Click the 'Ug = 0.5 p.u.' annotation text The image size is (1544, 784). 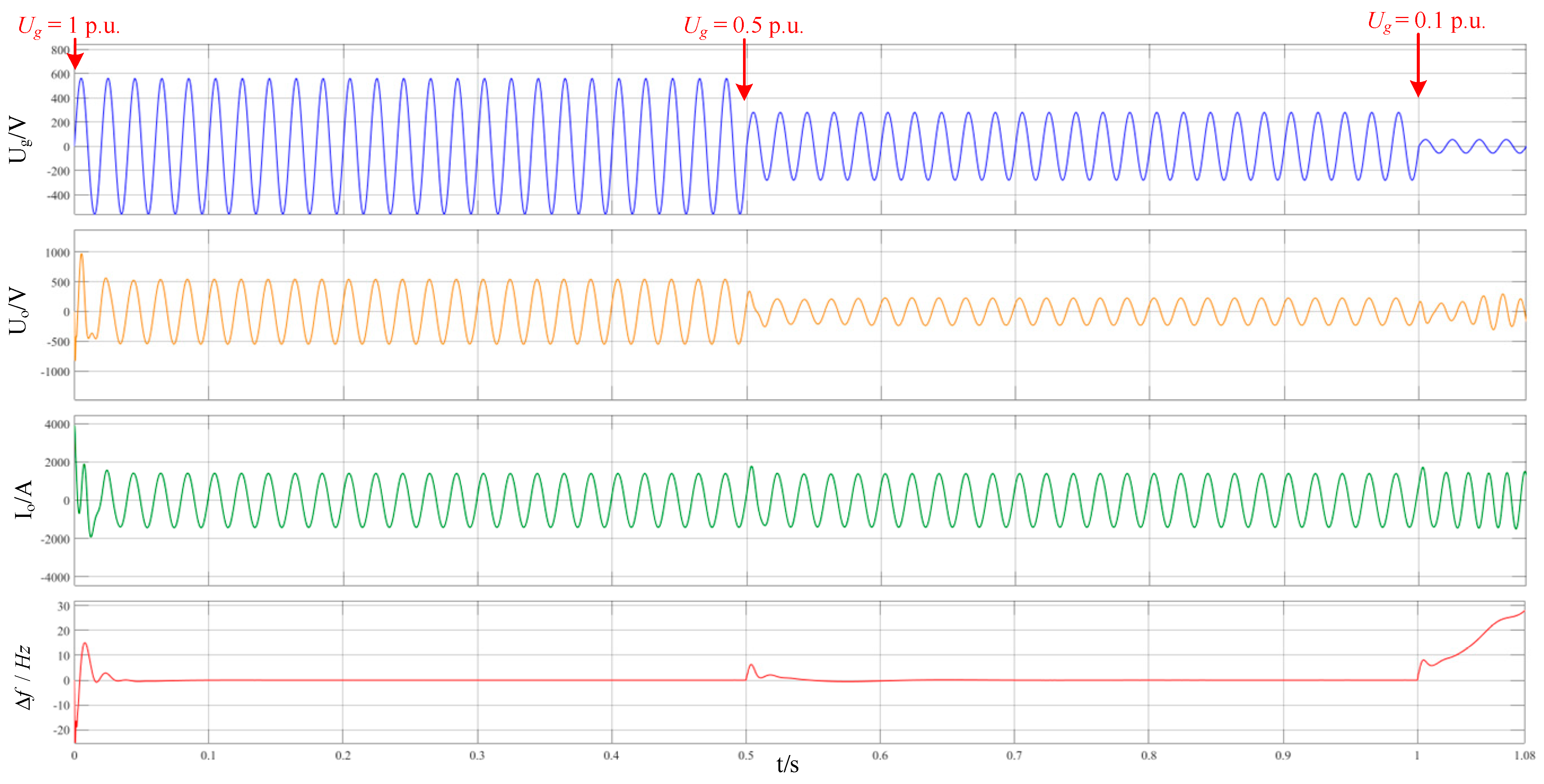click(x=743, y=26)
